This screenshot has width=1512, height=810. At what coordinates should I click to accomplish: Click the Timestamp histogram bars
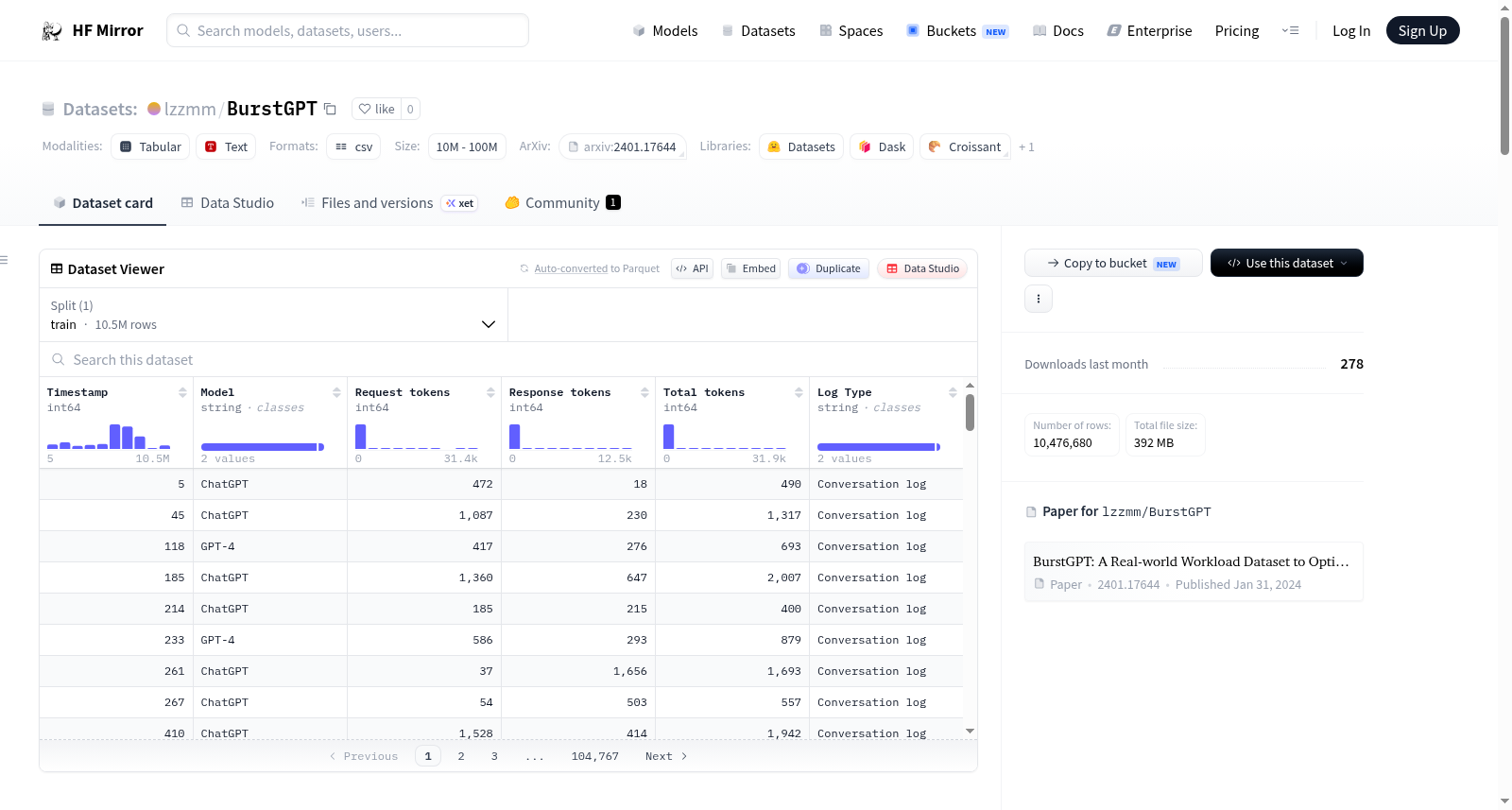[x=109, y=436]
